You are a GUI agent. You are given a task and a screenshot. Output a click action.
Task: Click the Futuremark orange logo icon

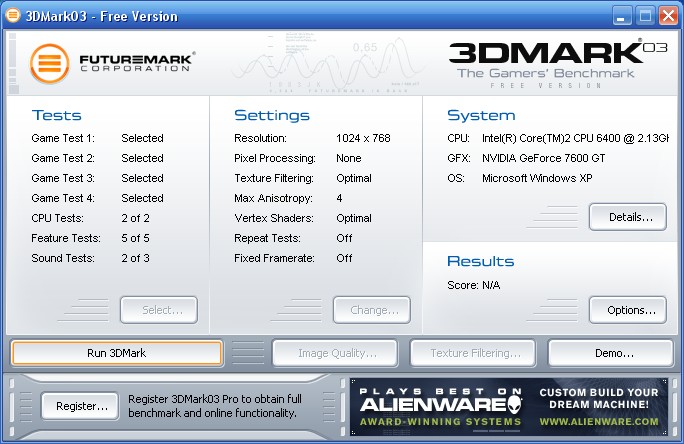pos(50,64)
